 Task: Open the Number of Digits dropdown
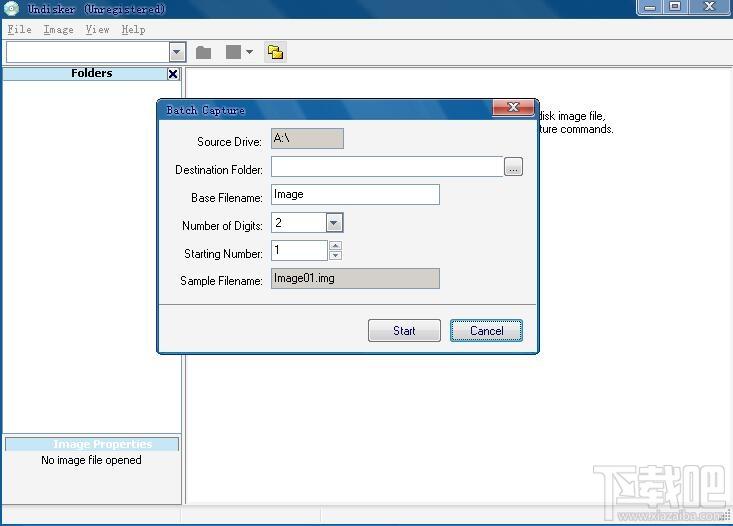click(334, 223)
